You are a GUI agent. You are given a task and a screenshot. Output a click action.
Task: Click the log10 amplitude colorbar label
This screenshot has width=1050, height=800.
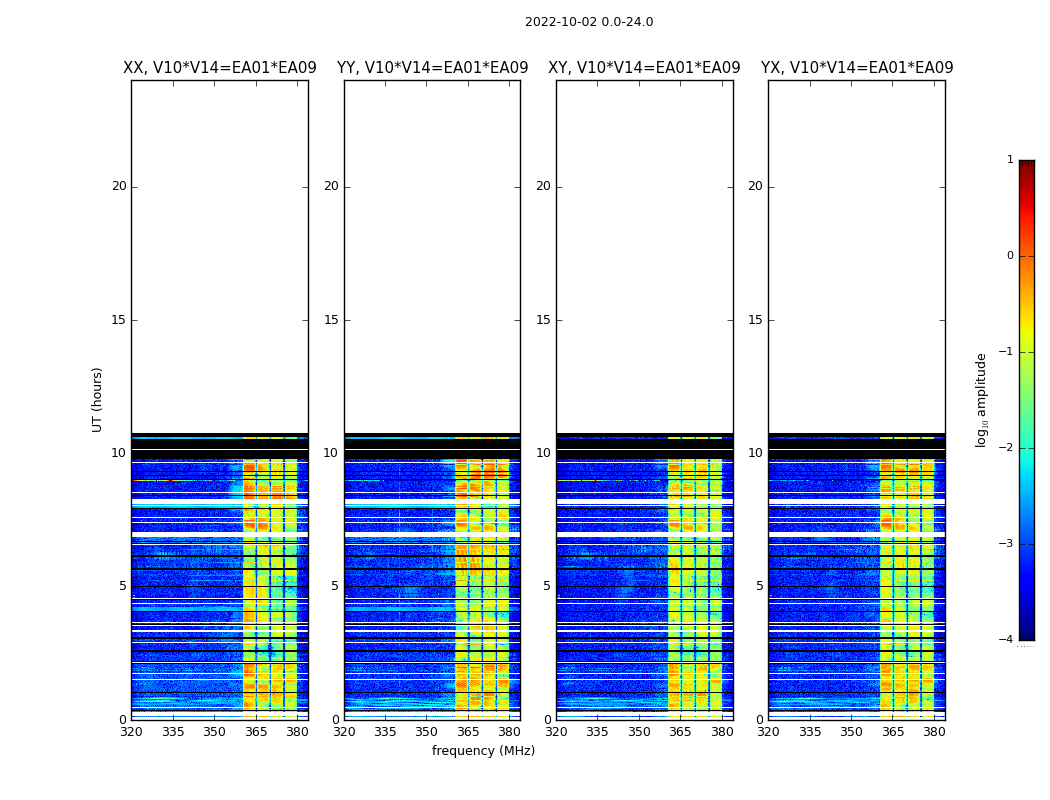982,399
